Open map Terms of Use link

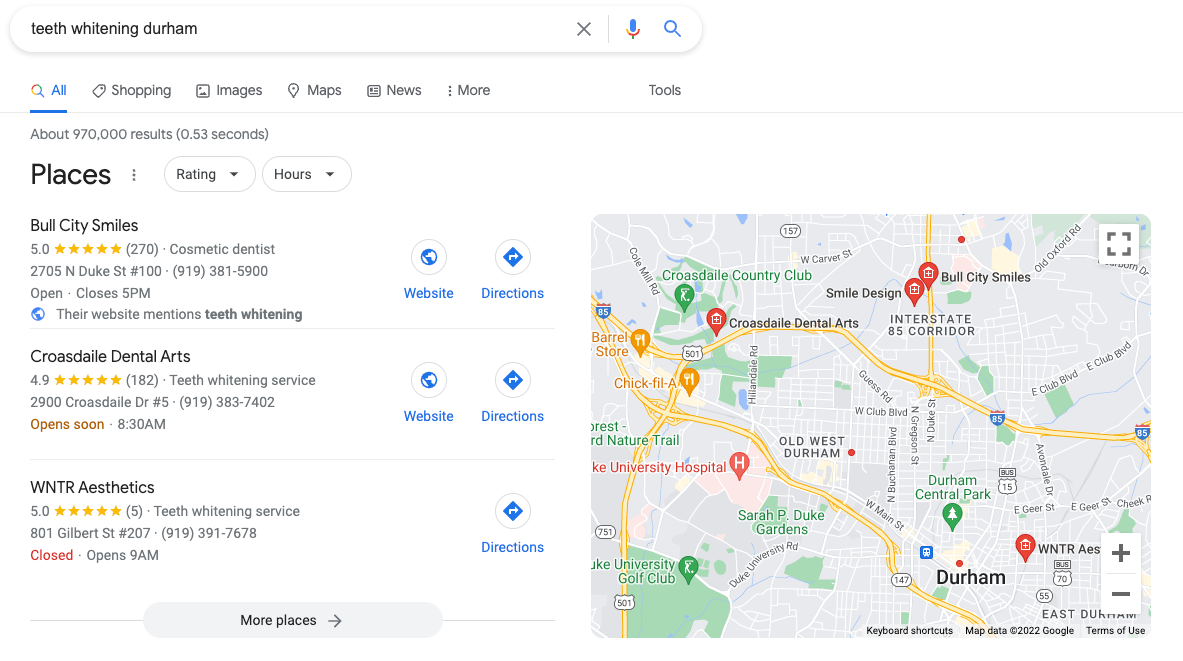[1115, 631]
